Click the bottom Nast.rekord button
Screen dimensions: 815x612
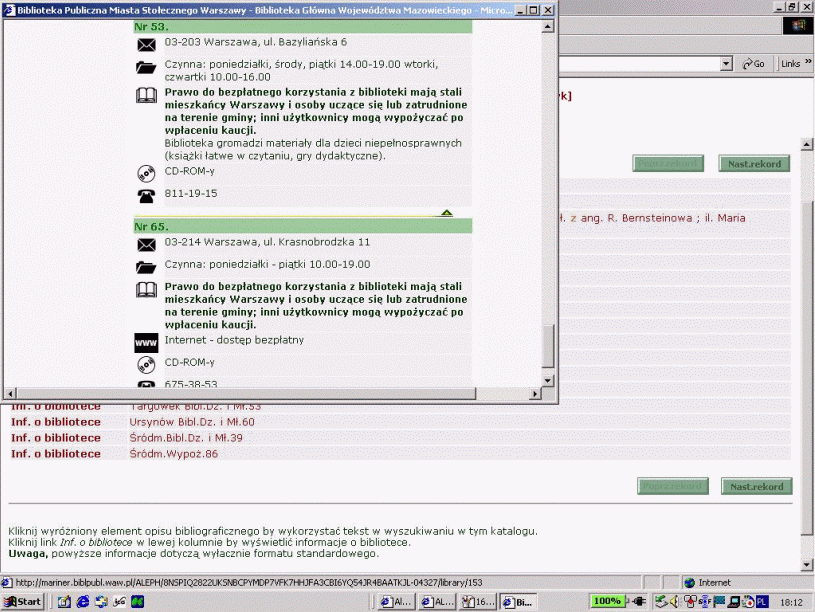tap(756, 487)
